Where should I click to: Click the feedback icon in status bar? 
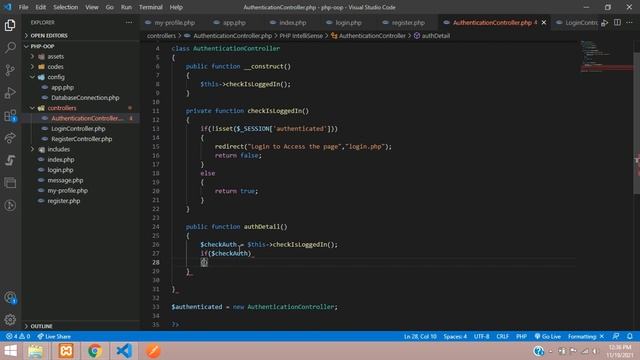(x=616, y=336)
